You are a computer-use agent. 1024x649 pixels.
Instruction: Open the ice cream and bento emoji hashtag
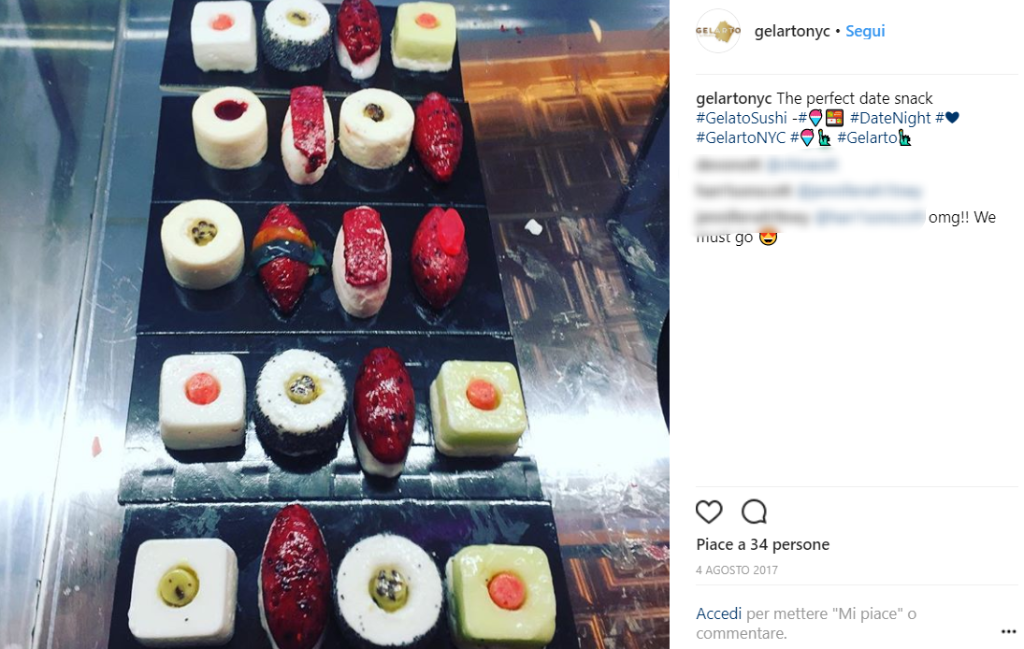tap(821, 118)
